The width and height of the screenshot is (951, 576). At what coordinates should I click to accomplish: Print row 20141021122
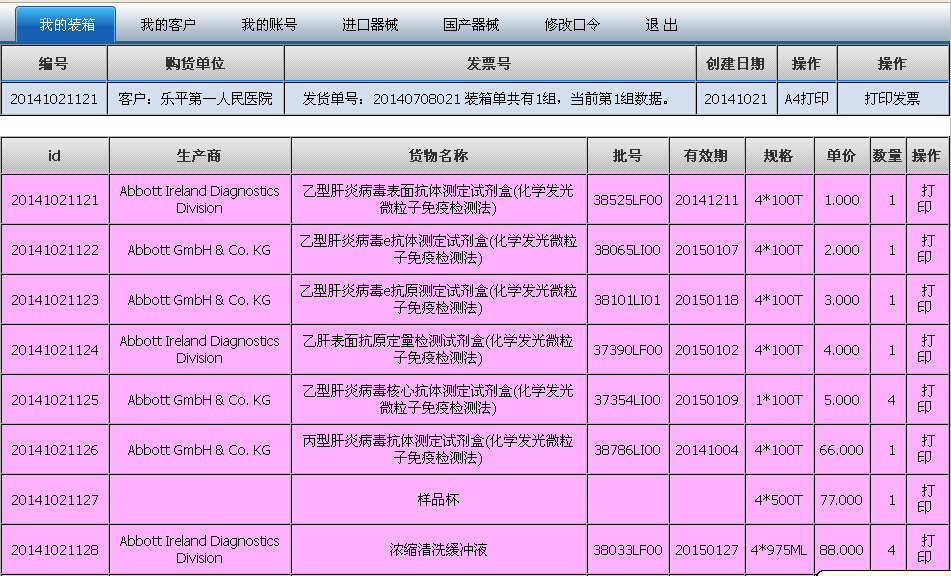(926, 249)
